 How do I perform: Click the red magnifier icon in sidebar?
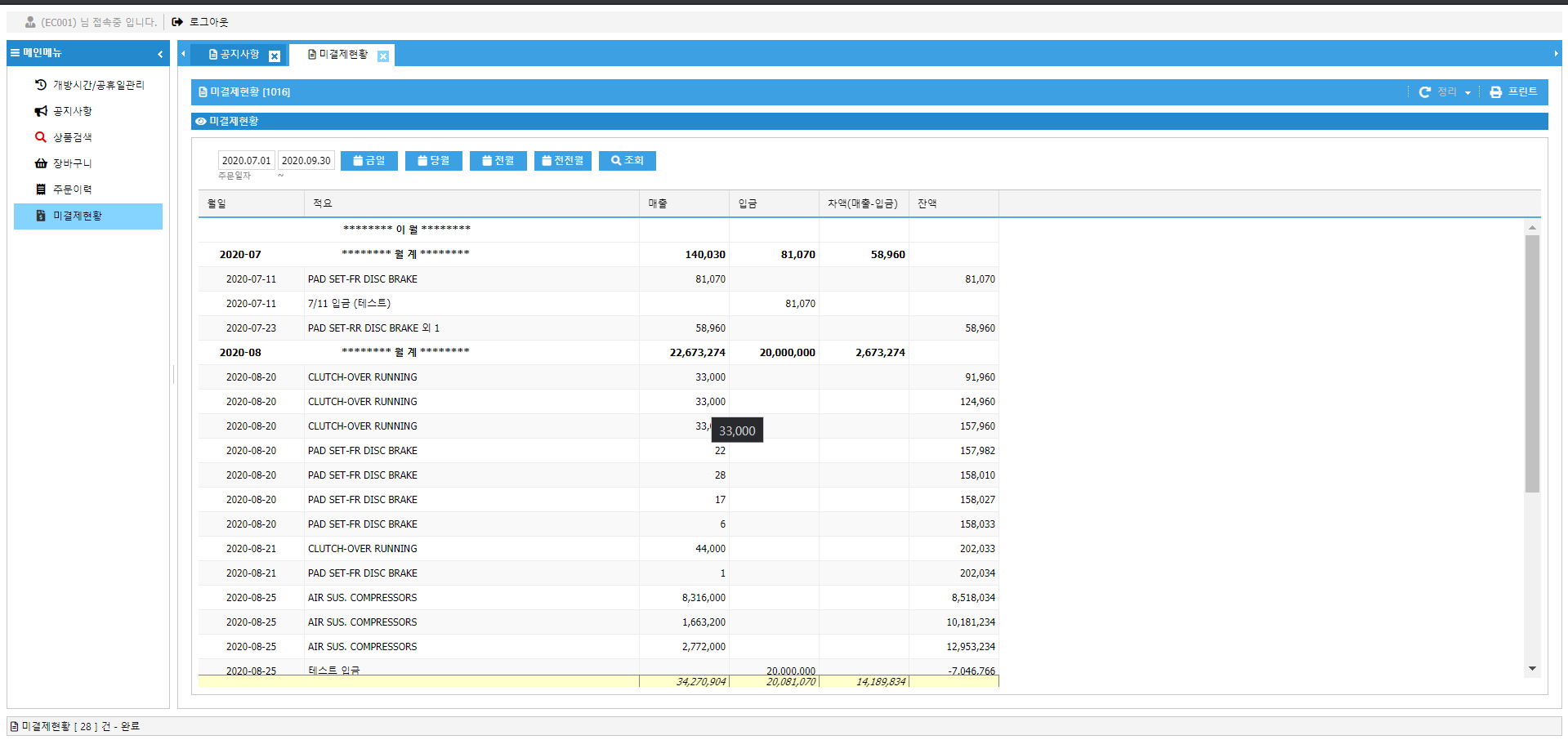pyautogui.click(x=41, y=137)
